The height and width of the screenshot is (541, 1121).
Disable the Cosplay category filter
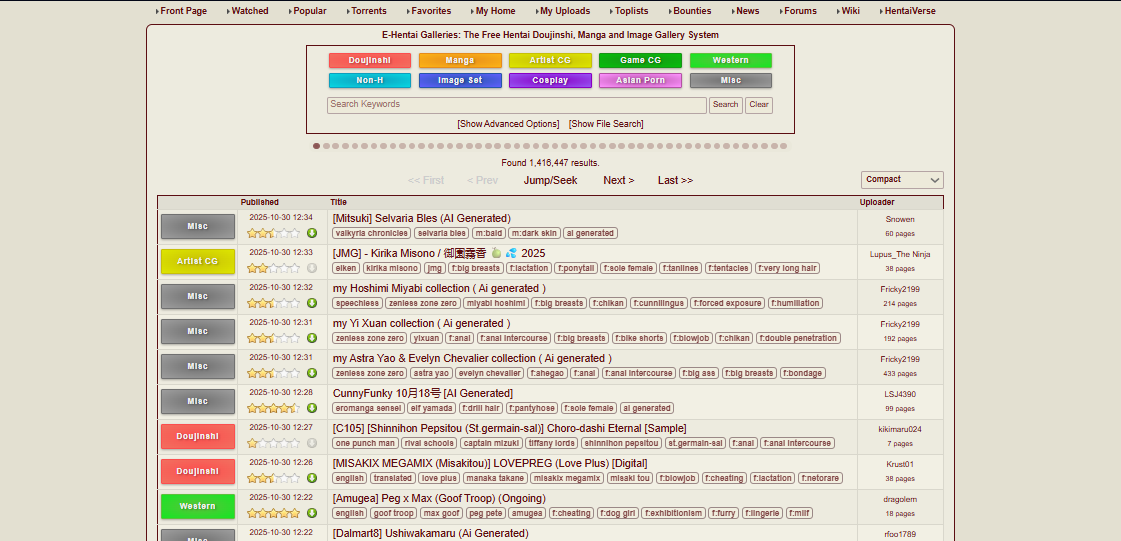pos(550,81)
